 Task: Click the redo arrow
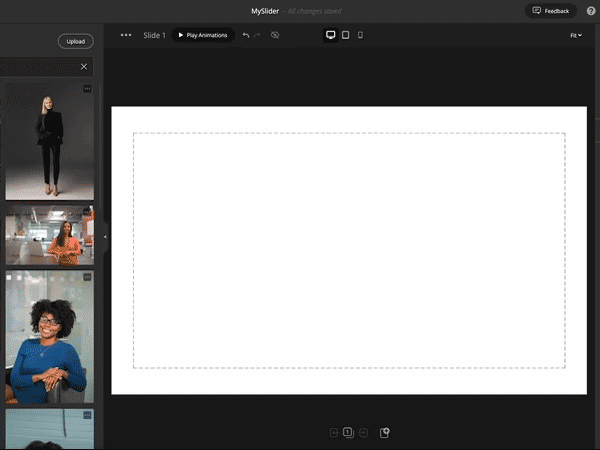pos(258,35)
